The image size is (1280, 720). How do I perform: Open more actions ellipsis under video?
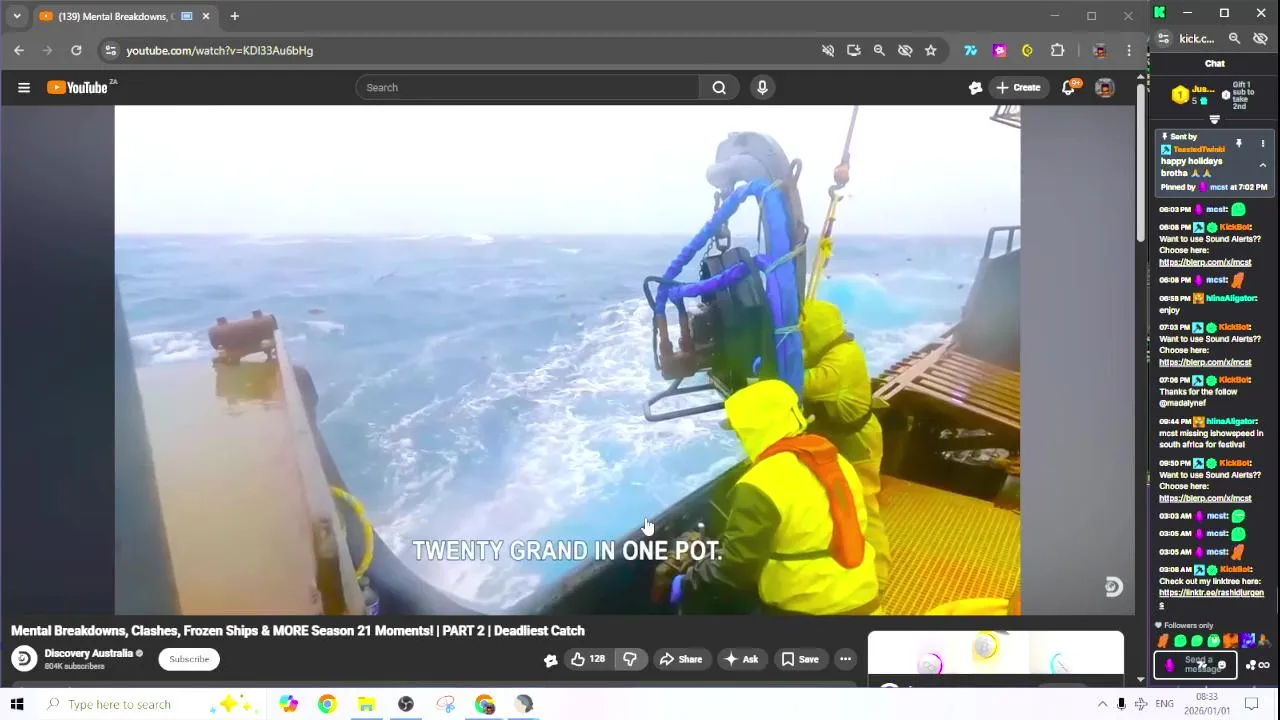pyautogui.click(x=845, y=659)
